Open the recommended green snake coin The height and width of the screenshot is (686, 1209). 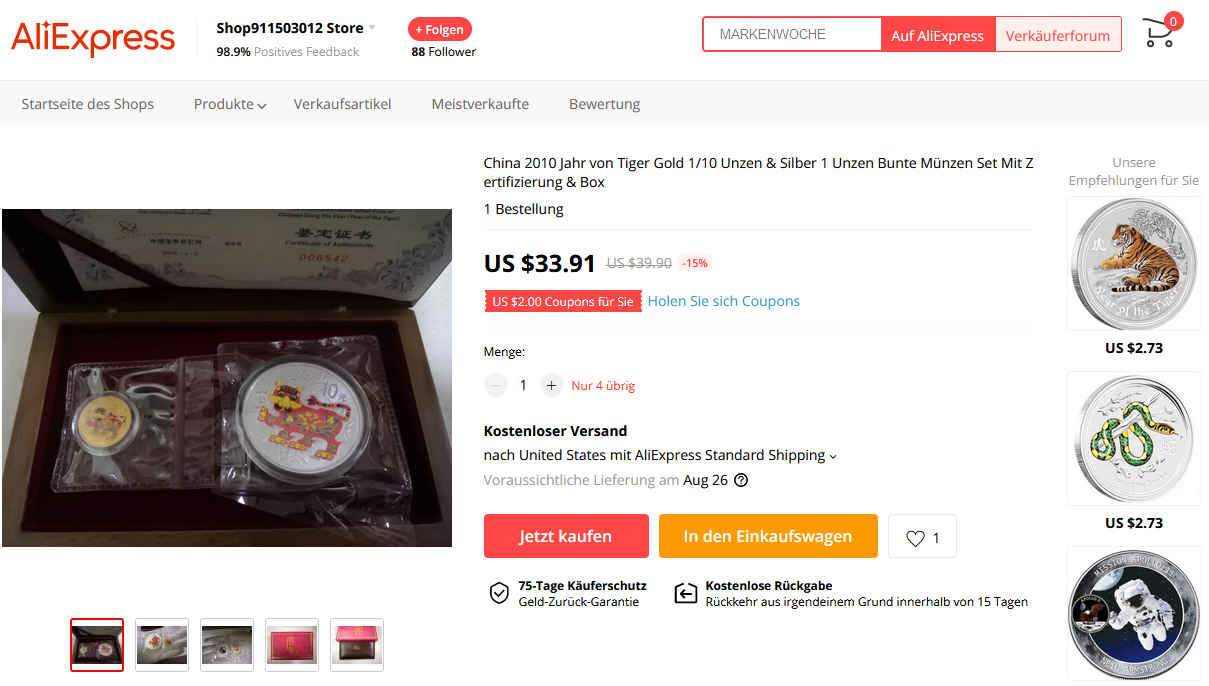coord(1134,439)
